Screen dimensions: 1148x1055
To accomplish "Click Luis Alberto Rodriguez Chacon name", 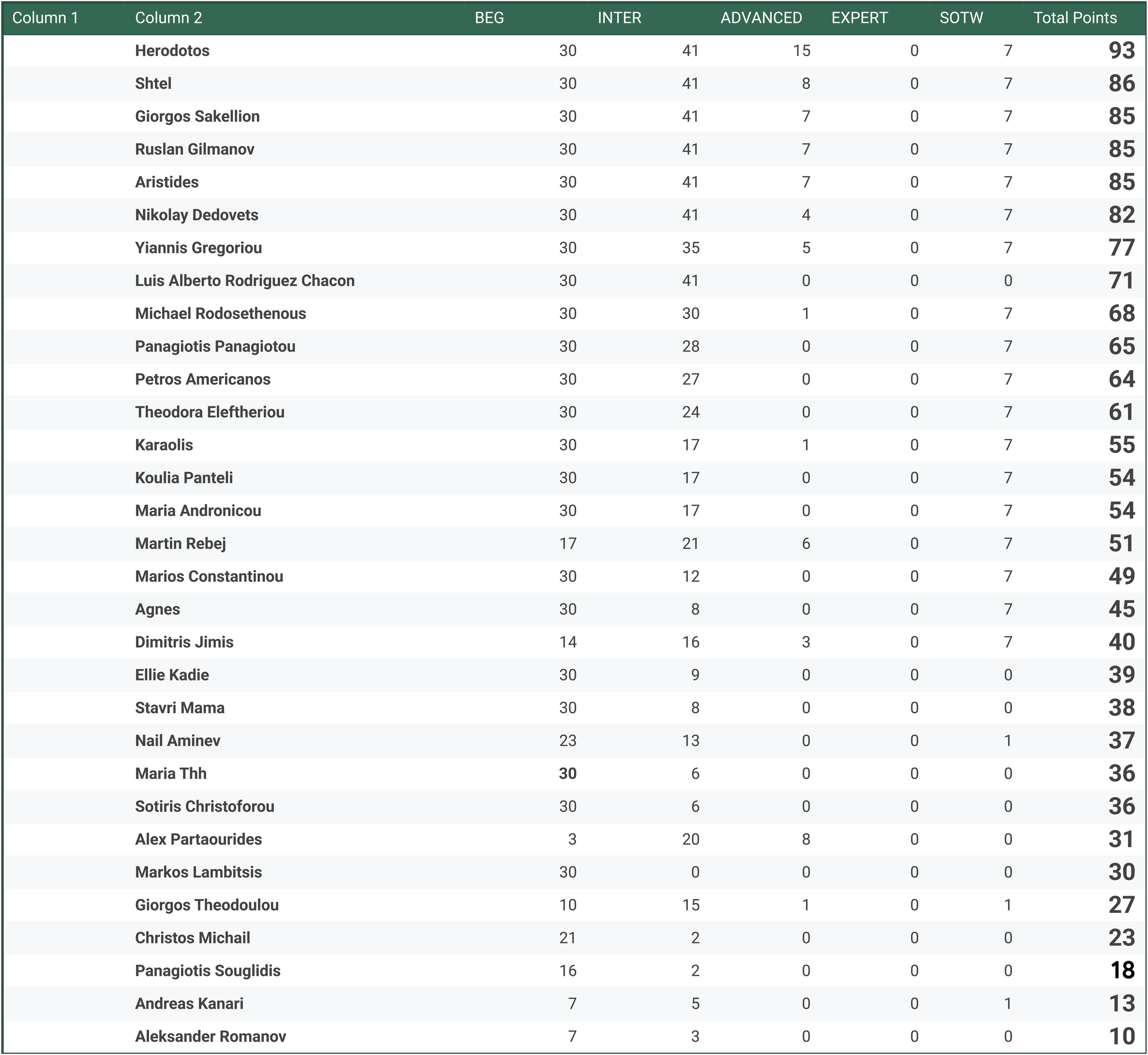I will point(244,281).
